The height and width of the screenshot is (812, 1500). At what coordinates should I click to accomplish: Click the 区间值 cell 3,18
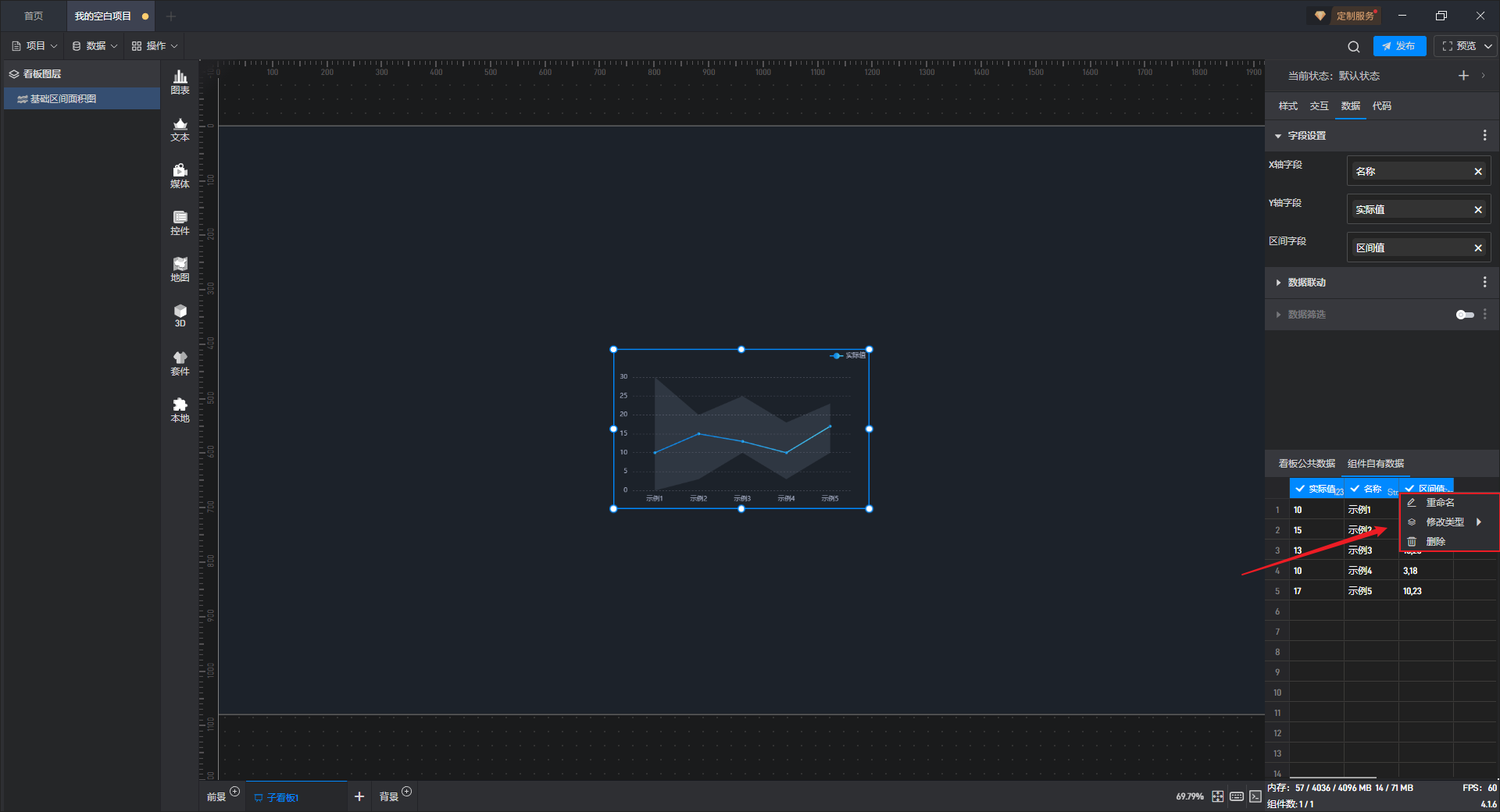pos(1426,571)
